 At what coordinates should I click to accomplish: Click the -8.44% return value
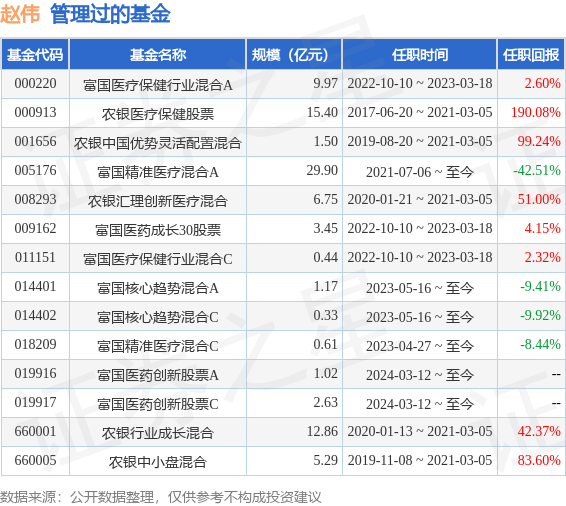click(540, 344)
